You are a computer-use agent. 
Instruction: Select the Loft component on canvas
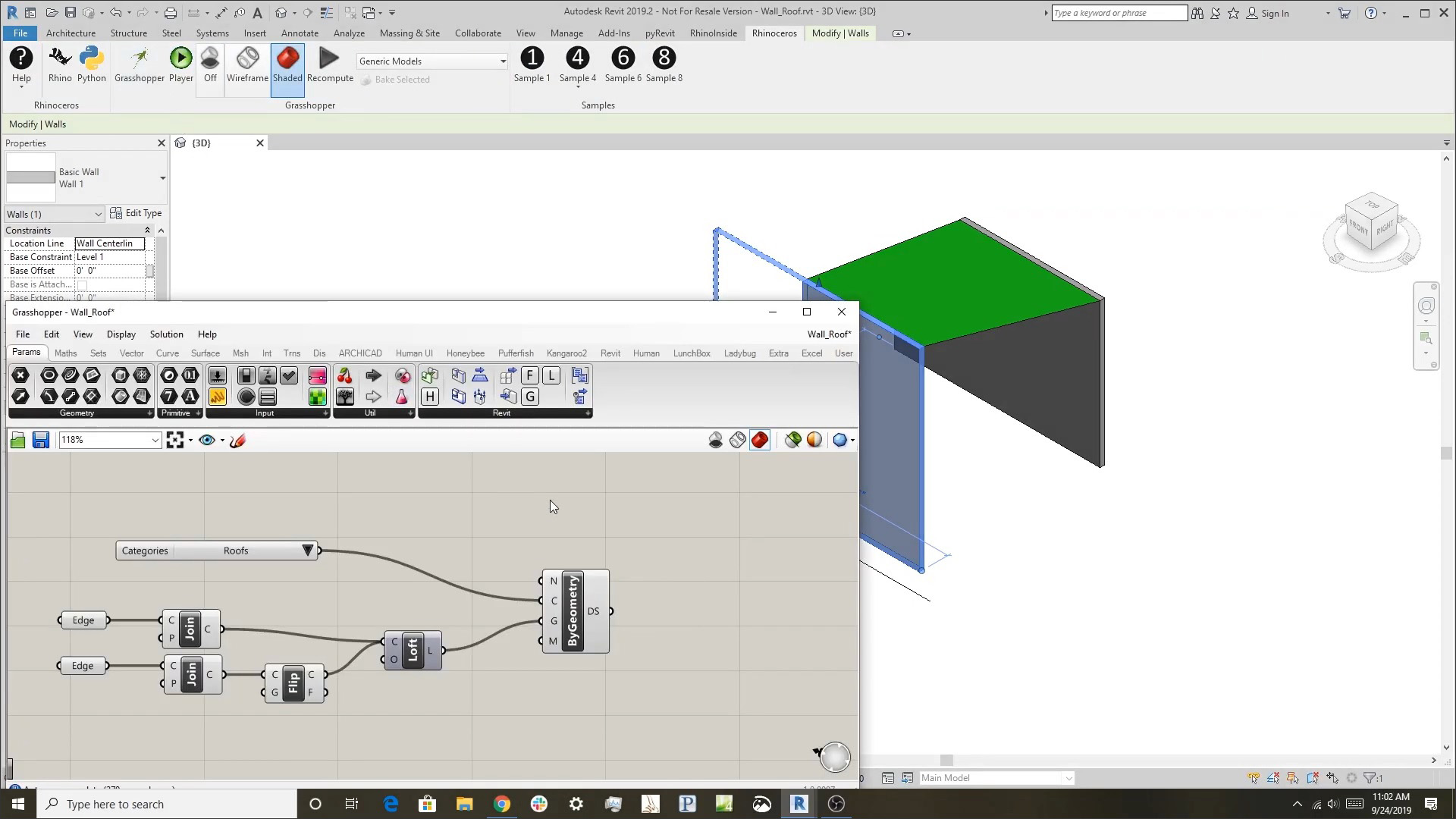pos(413,651)
